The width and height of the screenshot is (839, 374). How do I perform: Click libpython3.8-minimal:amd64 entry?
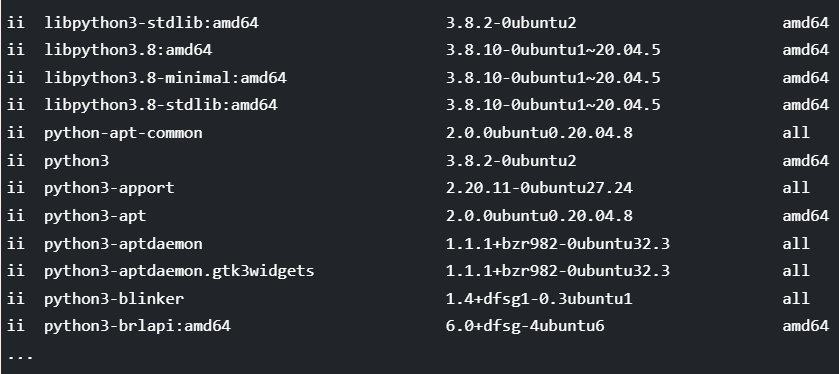[165, 78]
